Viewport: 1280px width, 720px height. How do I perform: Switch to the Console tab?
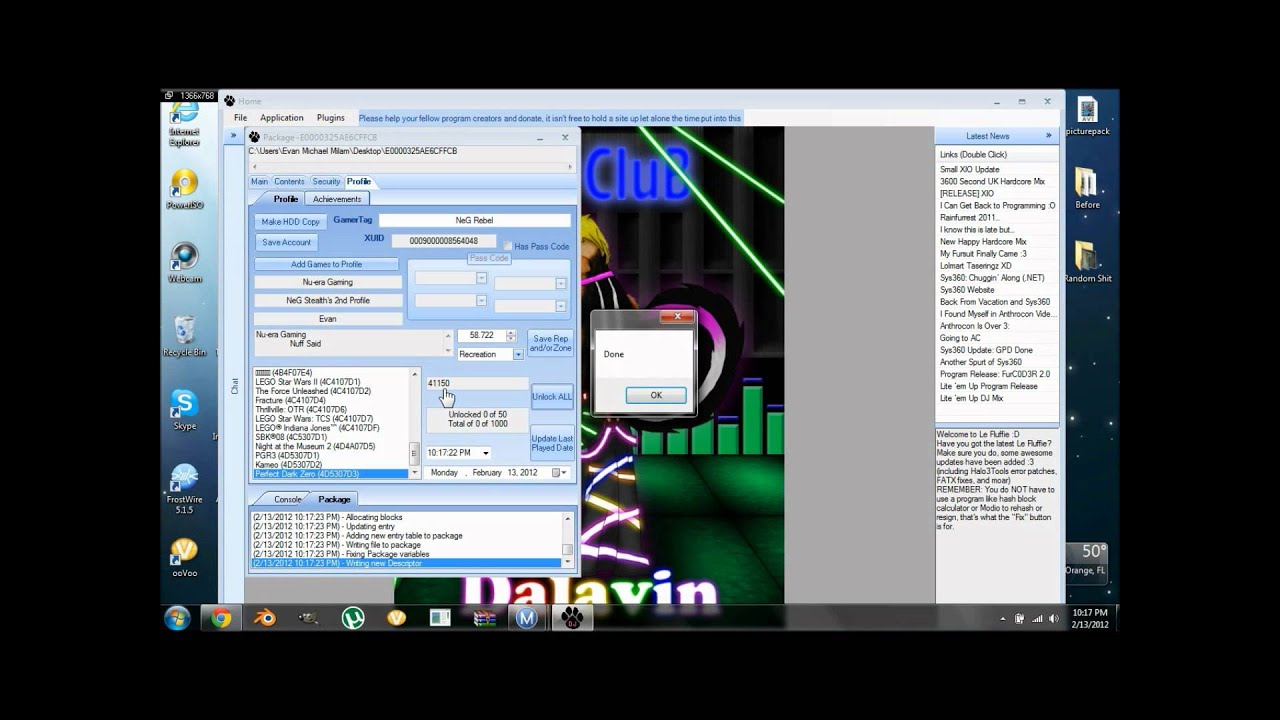pyautogui.click(x=288, y=499)
